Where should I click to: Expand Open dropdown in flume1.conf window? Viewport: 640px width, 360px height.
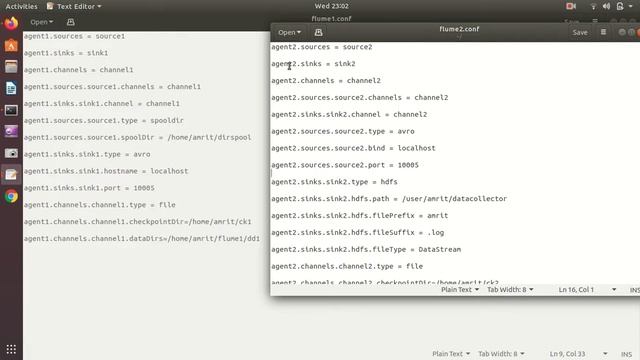click(42, 22)
